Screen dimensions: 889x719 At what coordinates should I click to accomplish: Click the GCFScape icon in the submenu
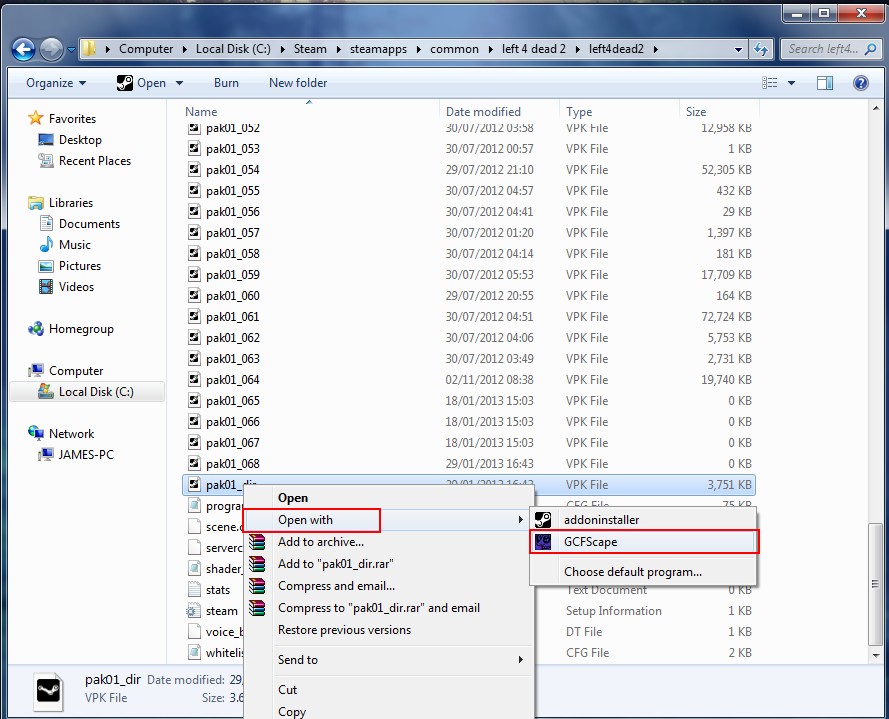pyautogui.click(x=543, y=542)
